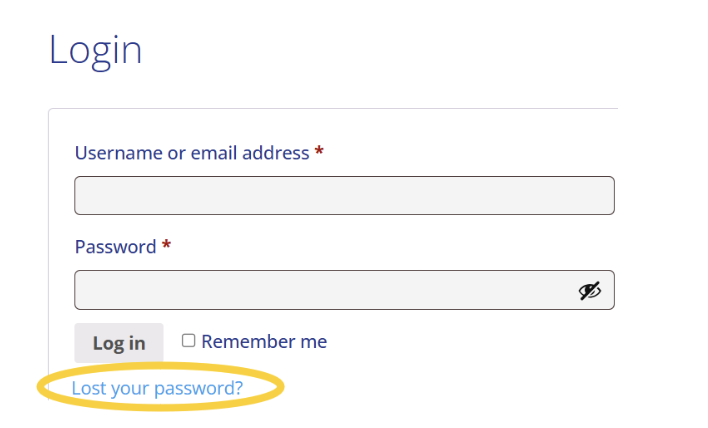Enable the Remember me checkbox
Image resolution: width=708 pixels, height=428 pixels.
click(x=188, y=341)
